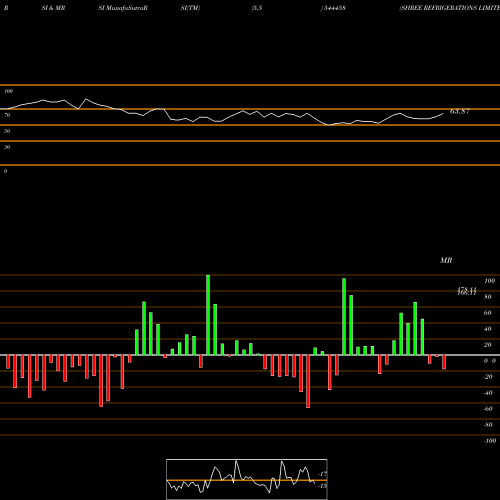
Task: Click the 0 label on RSI scale
Action: pos(5,171)
